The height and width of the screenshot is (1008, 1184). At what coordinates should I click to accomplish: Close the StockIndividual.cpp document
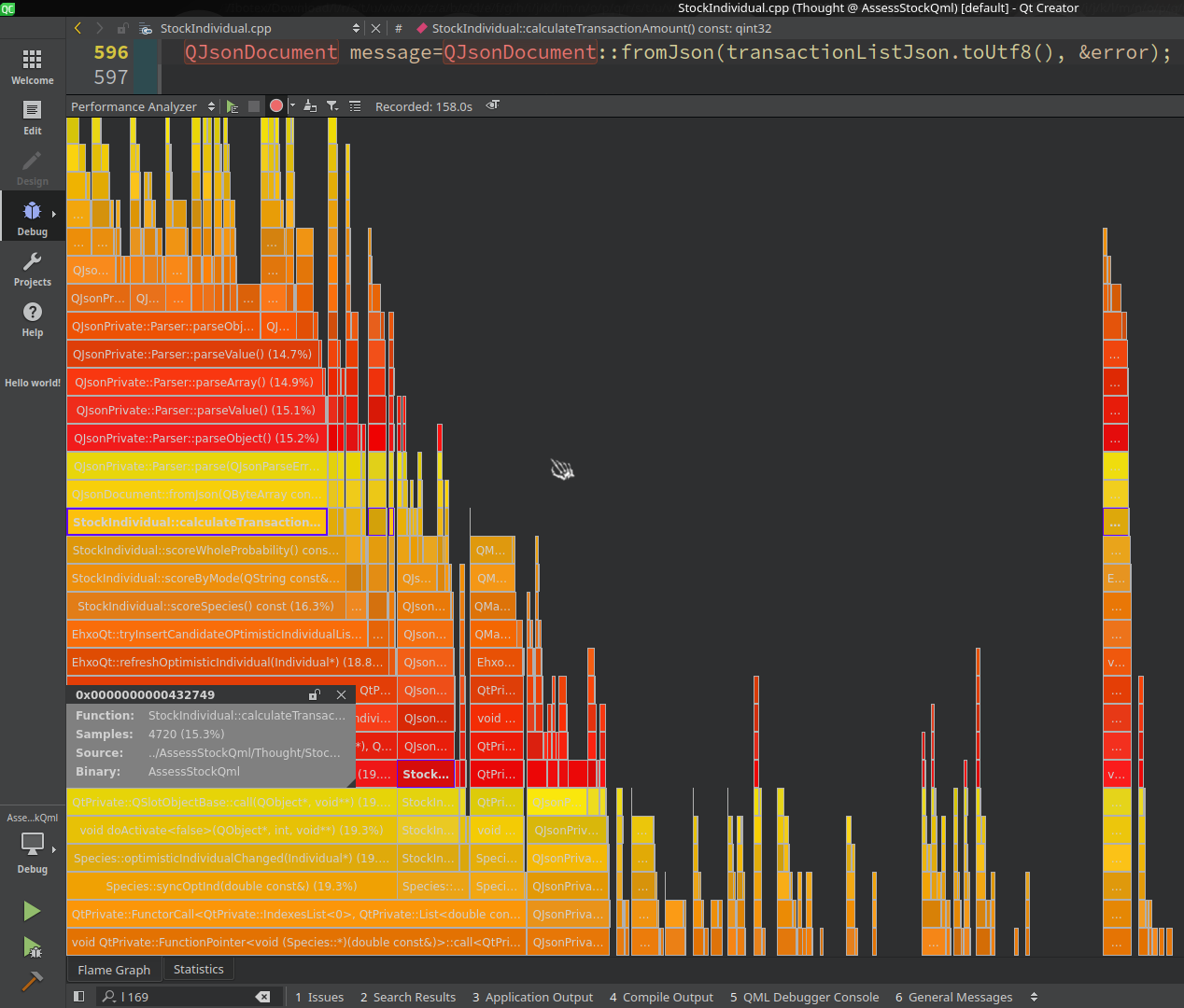(x=375, y=28)
